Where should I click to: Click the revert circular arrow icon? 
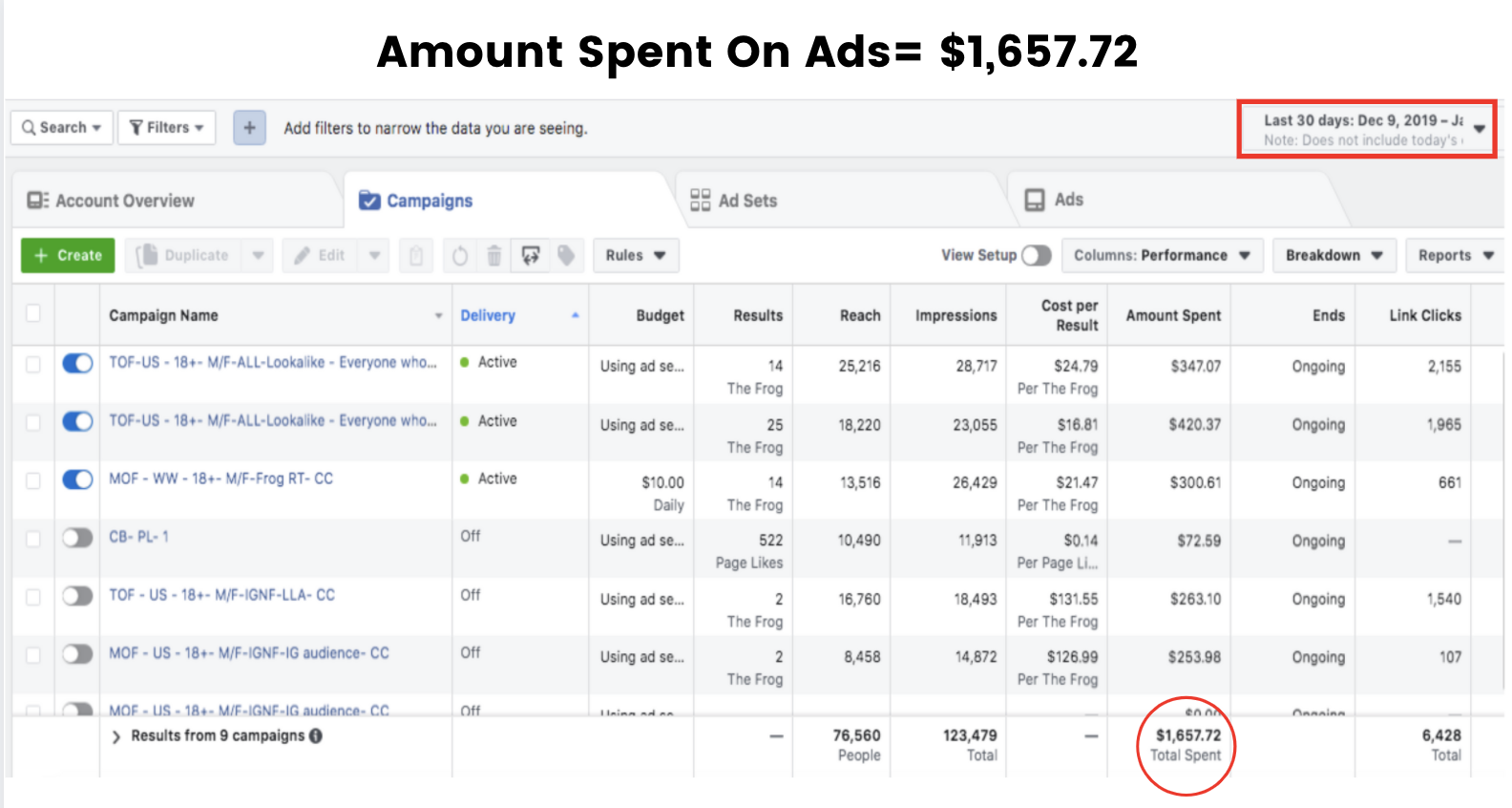click(x=459, y=255)
